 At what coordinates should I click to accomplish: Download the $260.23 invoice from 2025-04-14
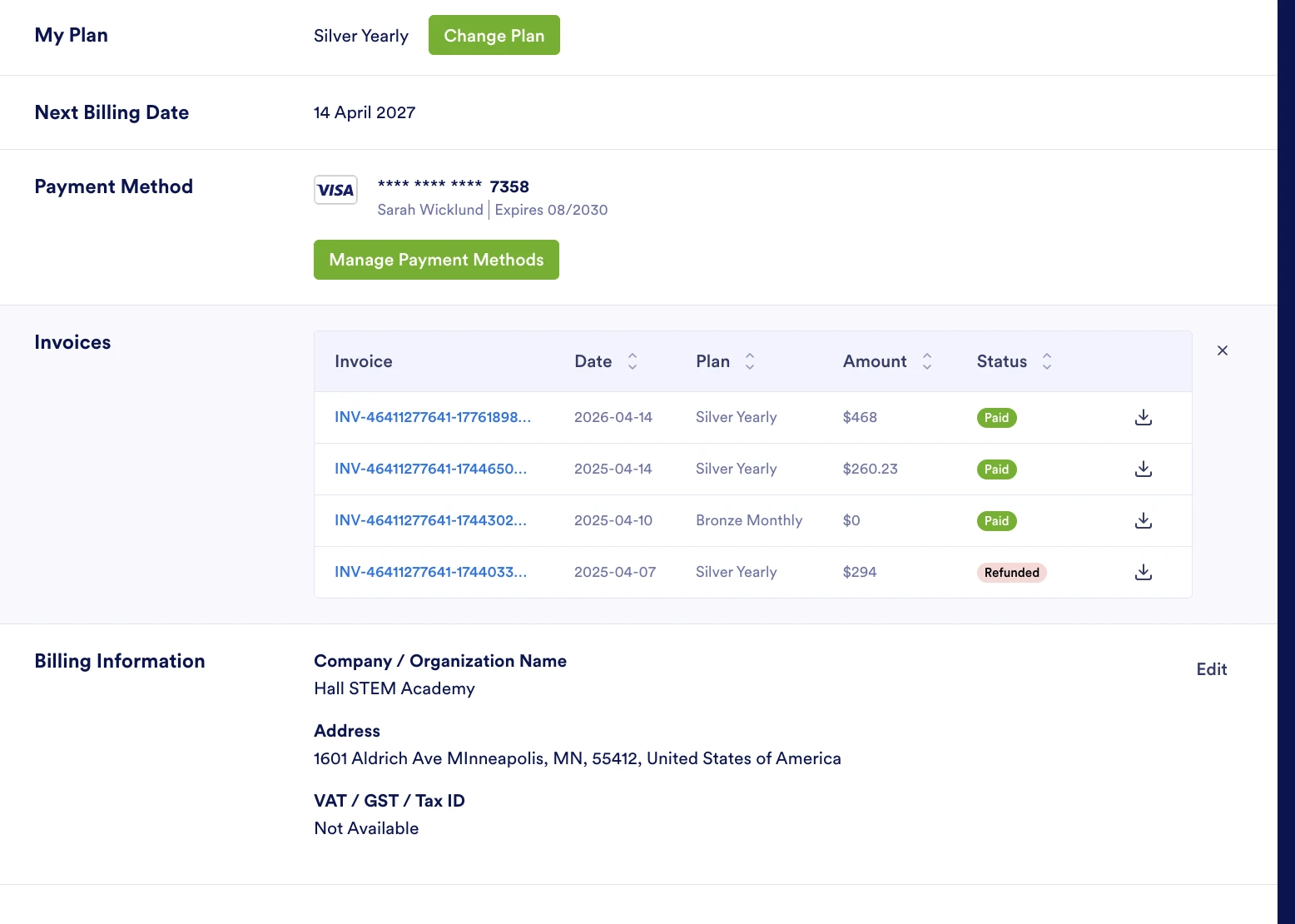pos(1144,469)
